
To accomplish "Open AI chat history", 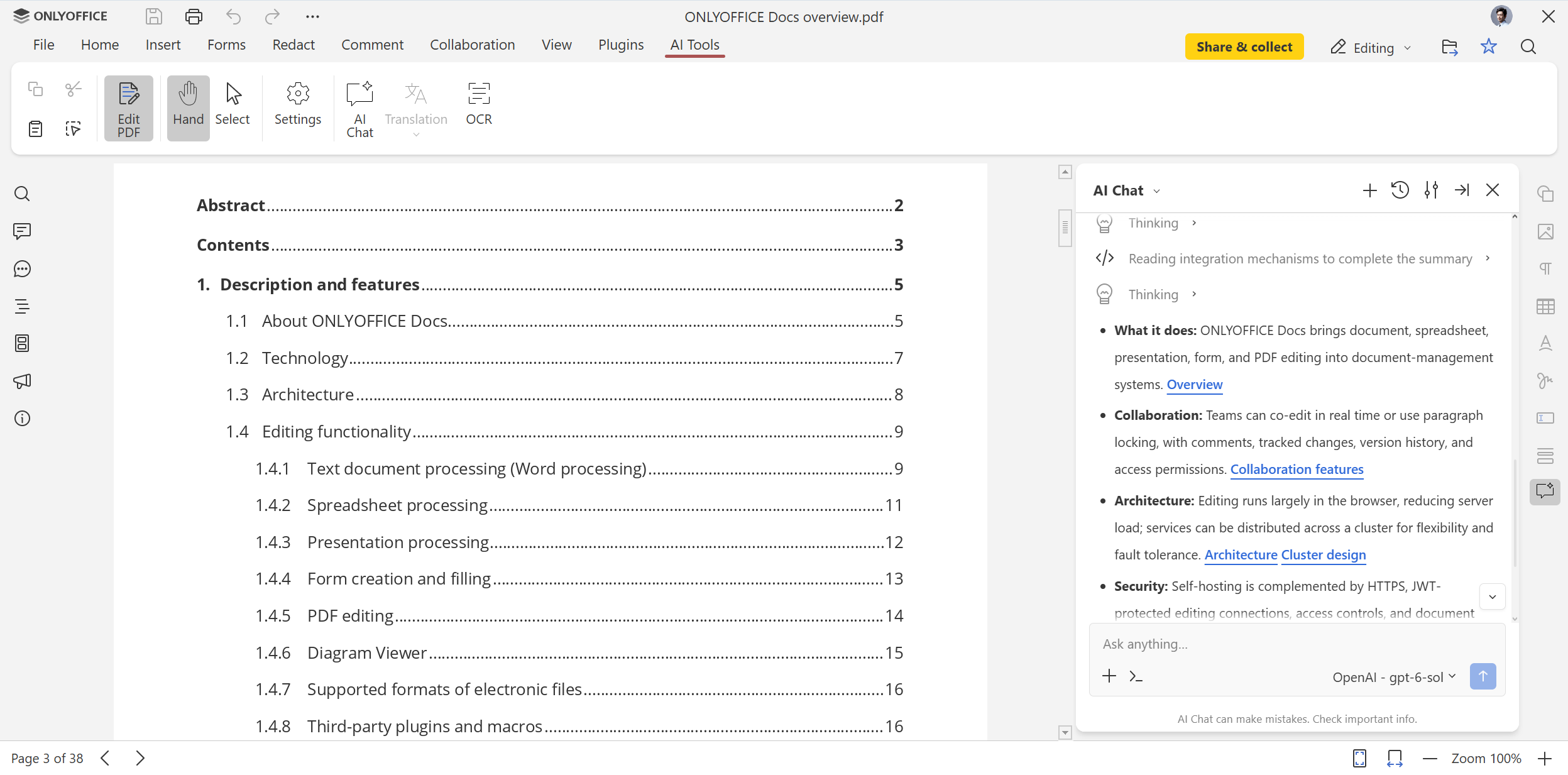I will [x=1400, y=190].
